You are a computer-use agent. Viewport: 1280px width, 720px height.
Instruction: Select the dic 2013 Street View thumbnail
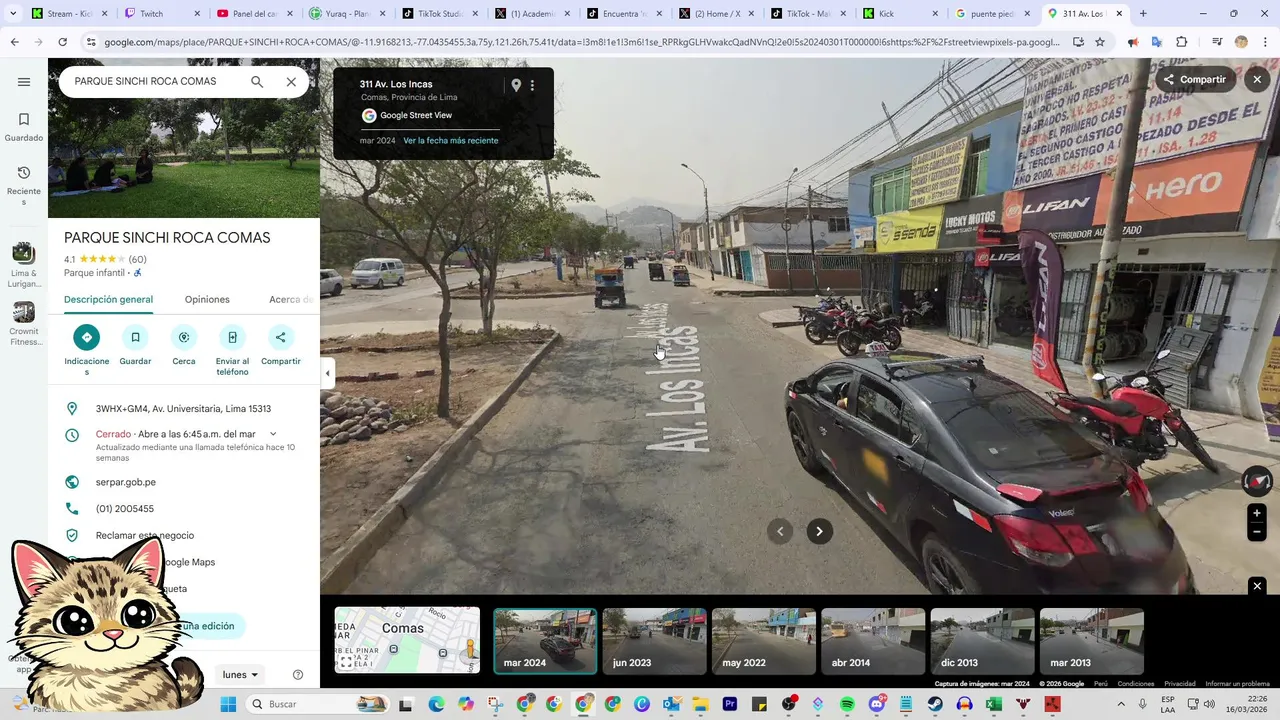(x=982, y=641)
